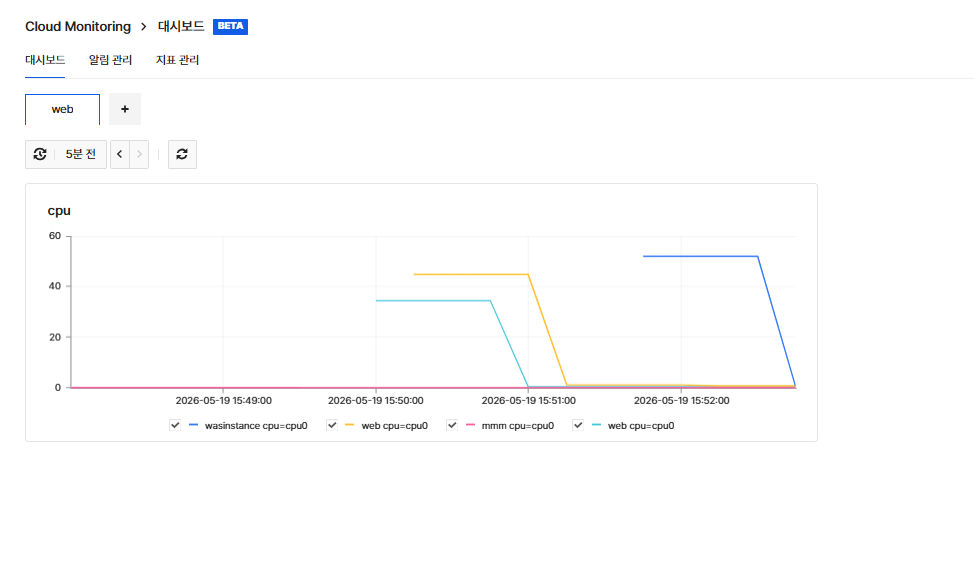Screen dimensions: 974x569
Task: Add a new dashboard tab with plus
Action: [x=125, y=109]
